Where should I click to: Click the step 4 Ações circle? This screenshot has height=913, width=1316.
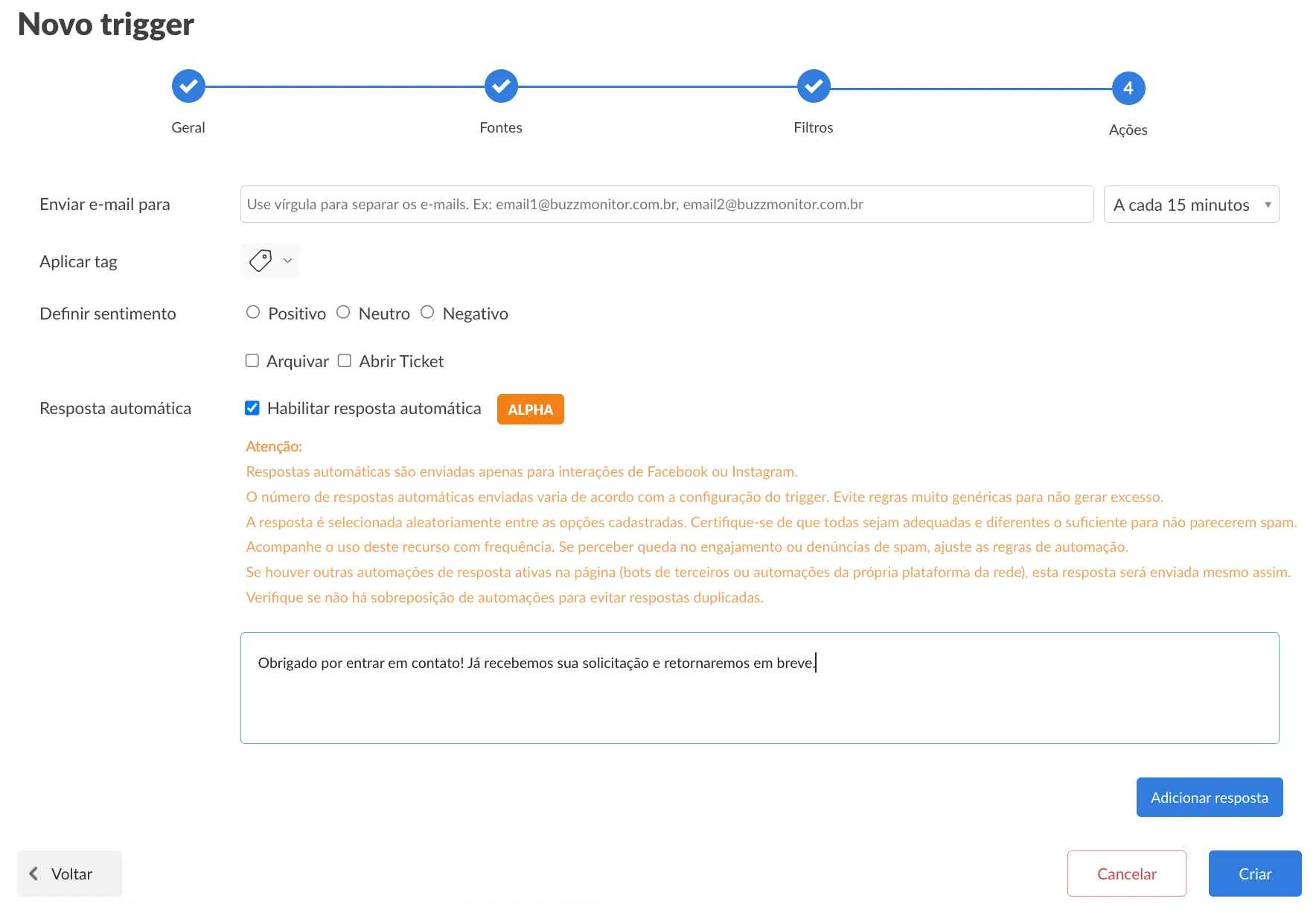coord(1128,89)
